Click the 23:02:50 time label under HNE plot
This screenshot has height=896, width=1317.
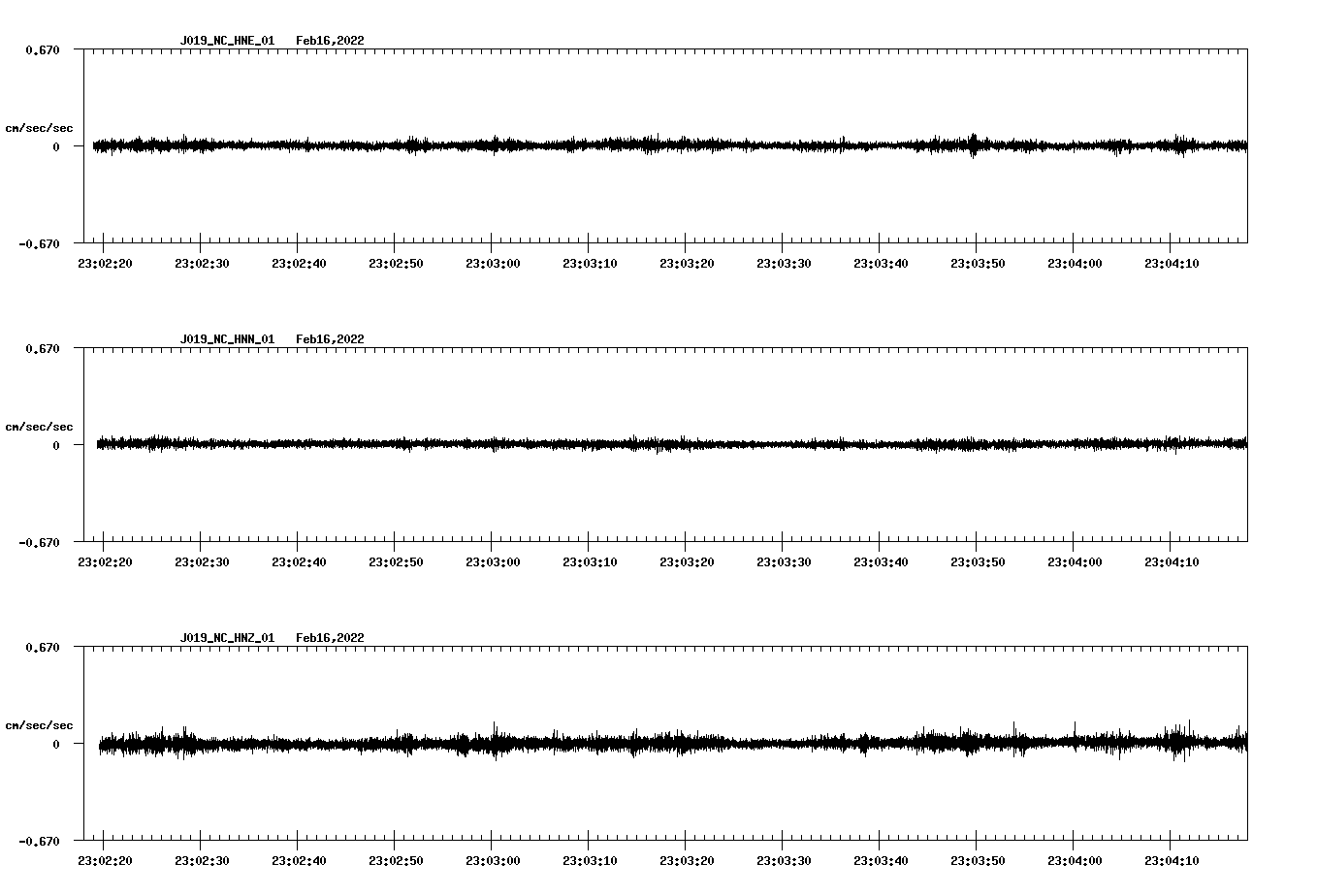(x=396, y=263)
